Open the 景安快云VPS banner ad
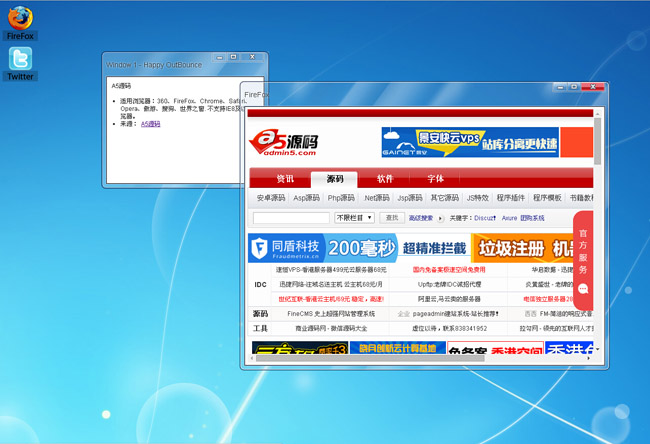This screenshot has width=650, height=444. pos(470,142)
